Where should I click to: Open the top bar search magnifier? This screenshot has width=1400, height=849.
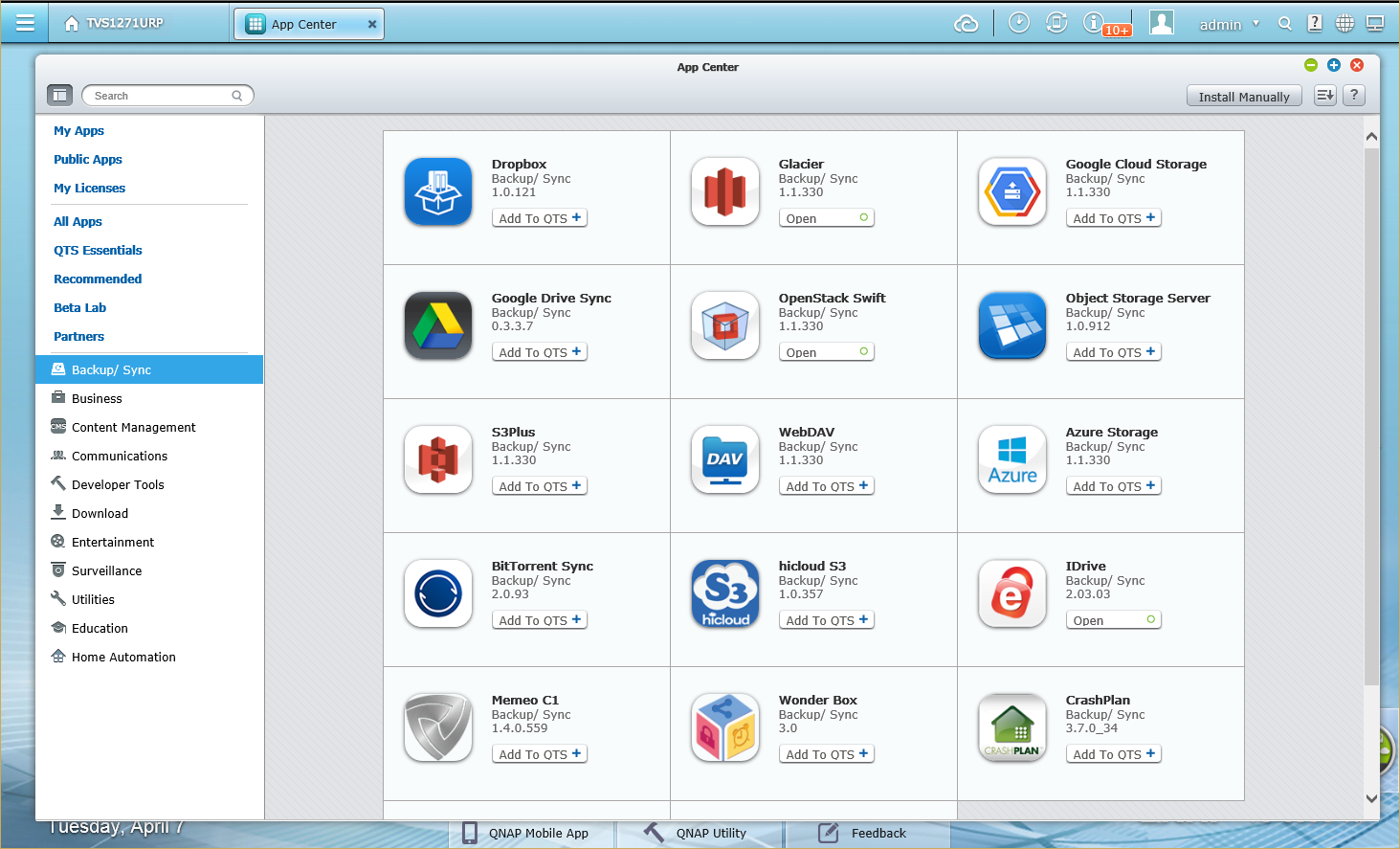click(1285, 24)
